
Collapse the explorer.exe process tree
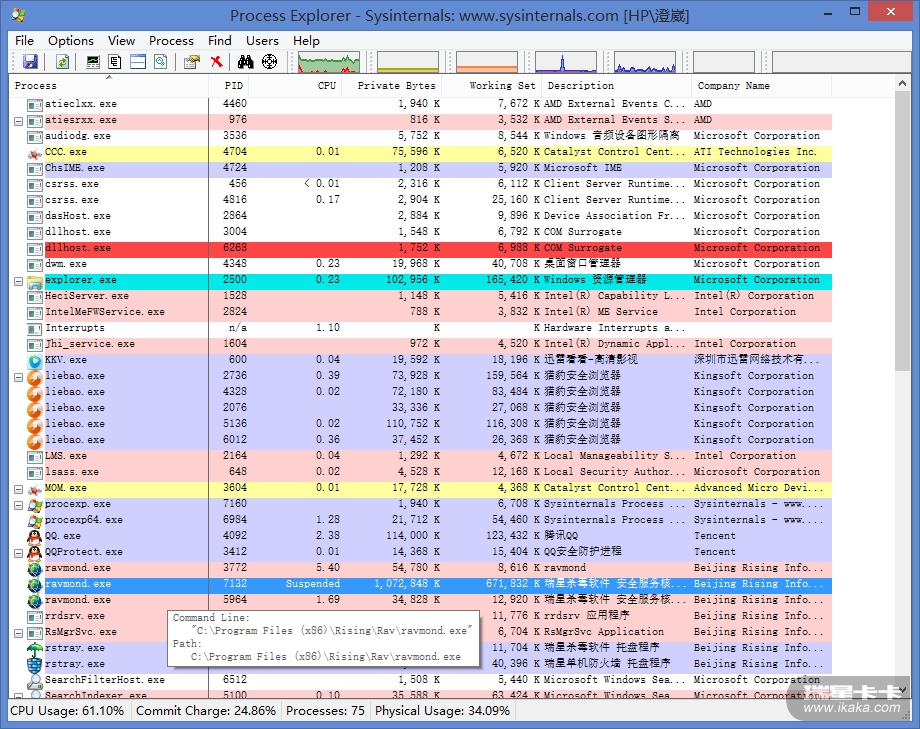[18, 281]
